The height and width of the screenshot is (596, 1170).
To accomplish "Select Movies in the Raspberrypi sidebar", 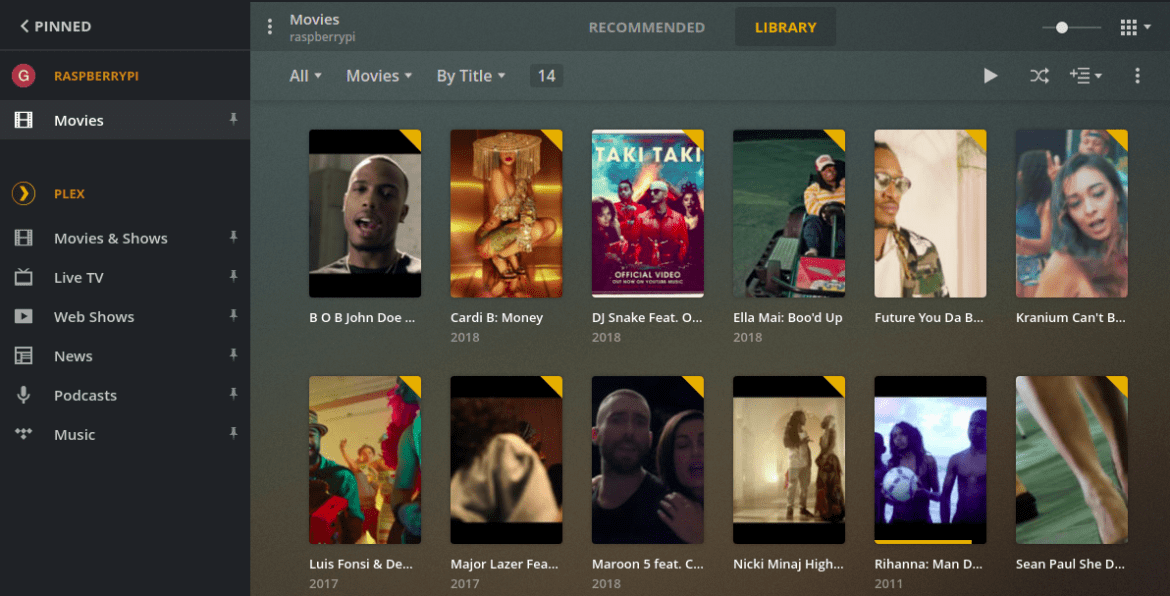I will click(x=125, y=120).
